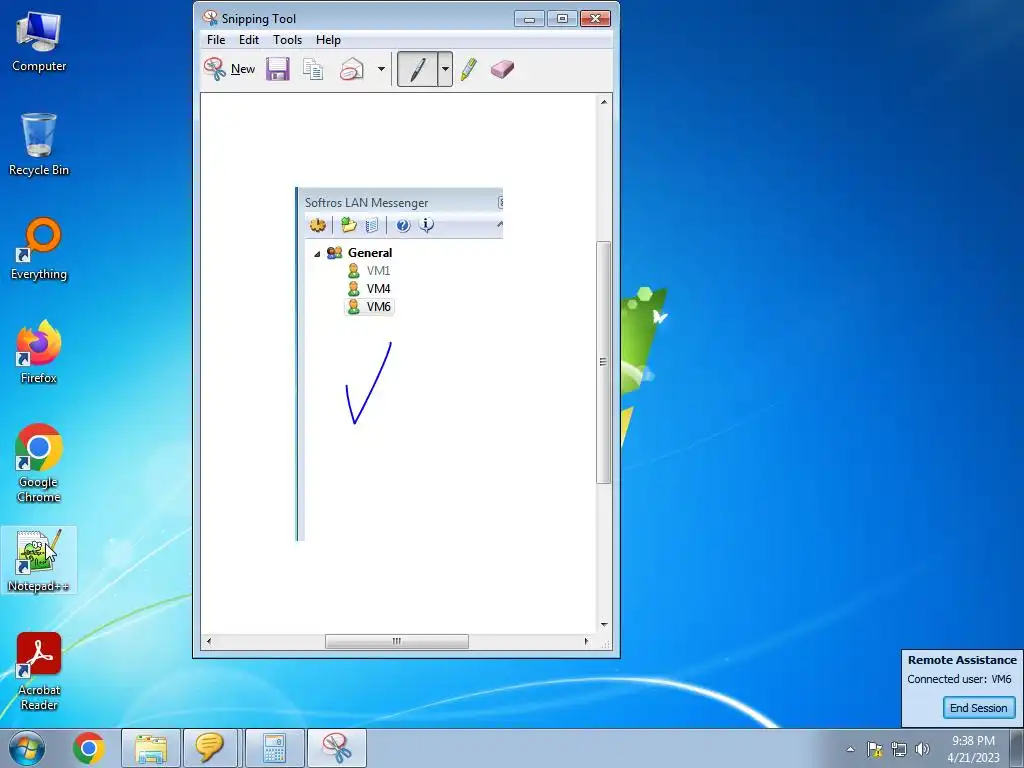Screen dimensions: 1024x768
Task: Close the Snipping Tool window
Action: click(596, 19)
